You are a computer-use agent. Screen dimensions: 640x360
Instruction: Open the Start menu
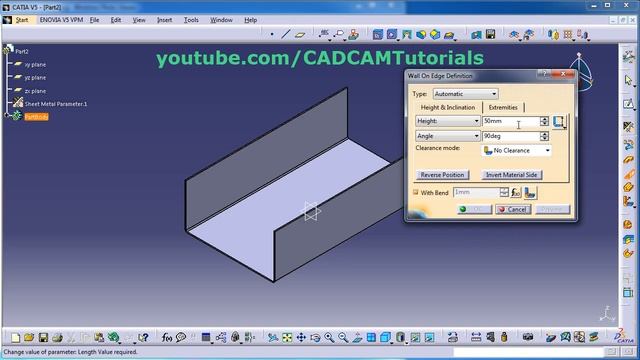click(x=22, y=20)
